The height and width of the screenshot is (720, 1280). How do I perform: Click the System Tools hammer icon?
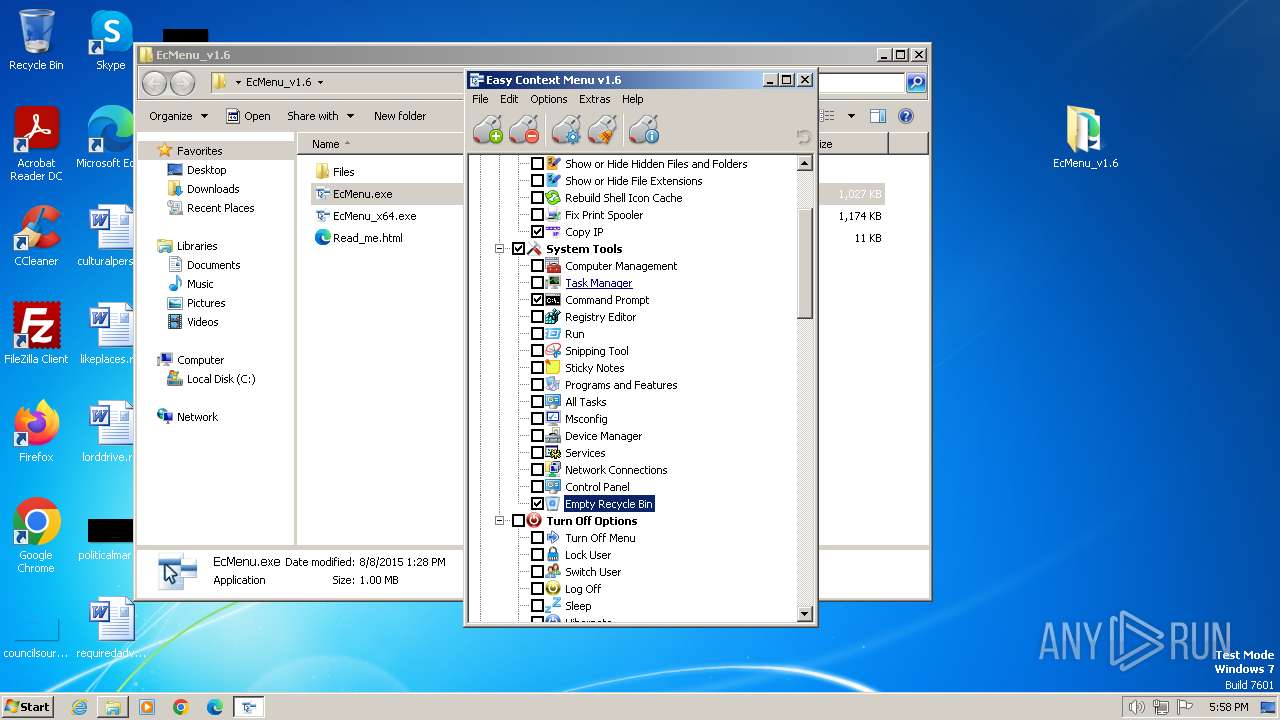point(534,249)
